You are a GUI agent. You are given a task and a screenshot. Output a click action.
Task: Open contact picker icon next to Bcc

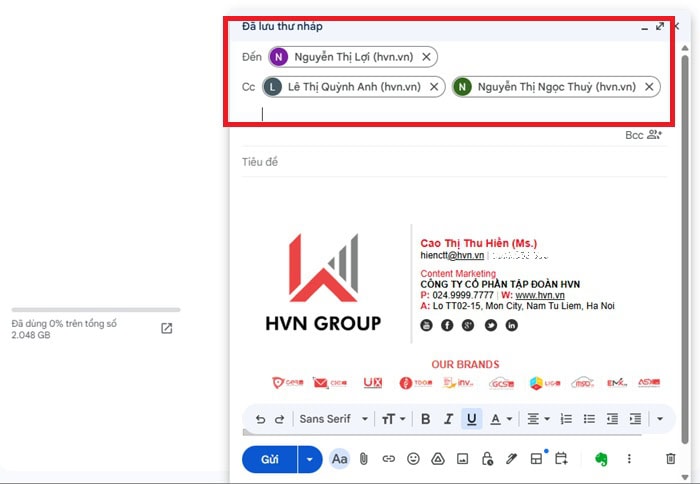(x=654, y=134)
